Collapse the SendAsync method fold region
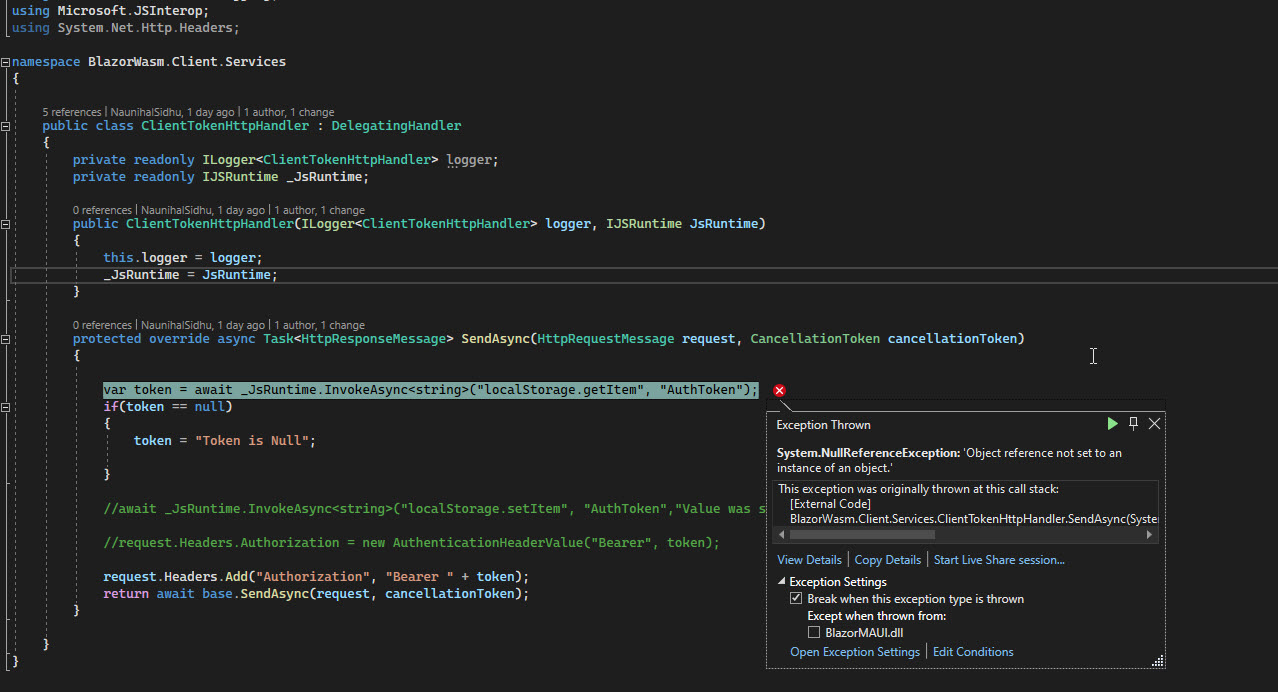The height and width of the screenshot is (692, 1278). point(6,338)
